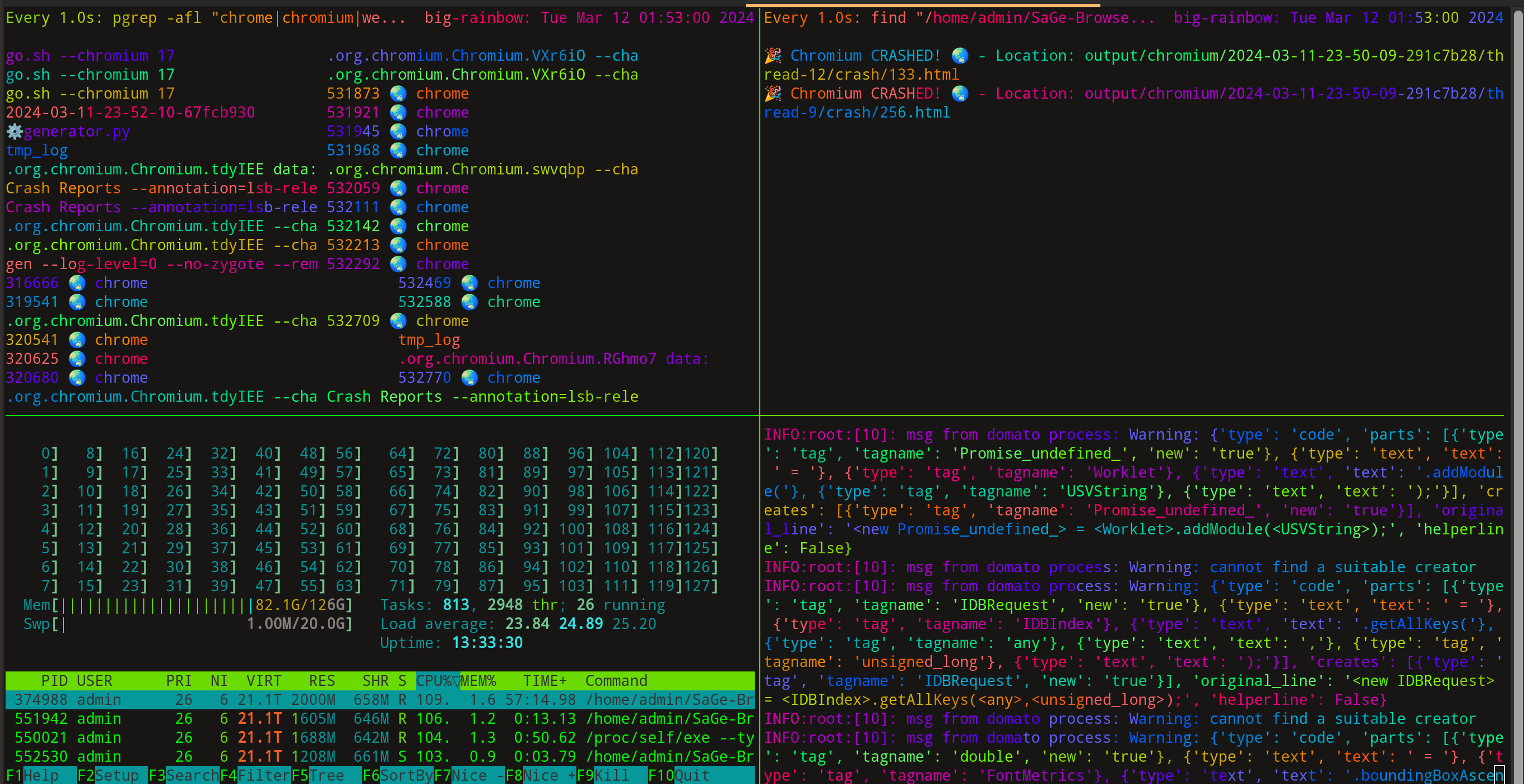The height and width of the screenshot is (784, 1524).
Task: Click the CPU% sort column header
Action: tap(437, 680)
